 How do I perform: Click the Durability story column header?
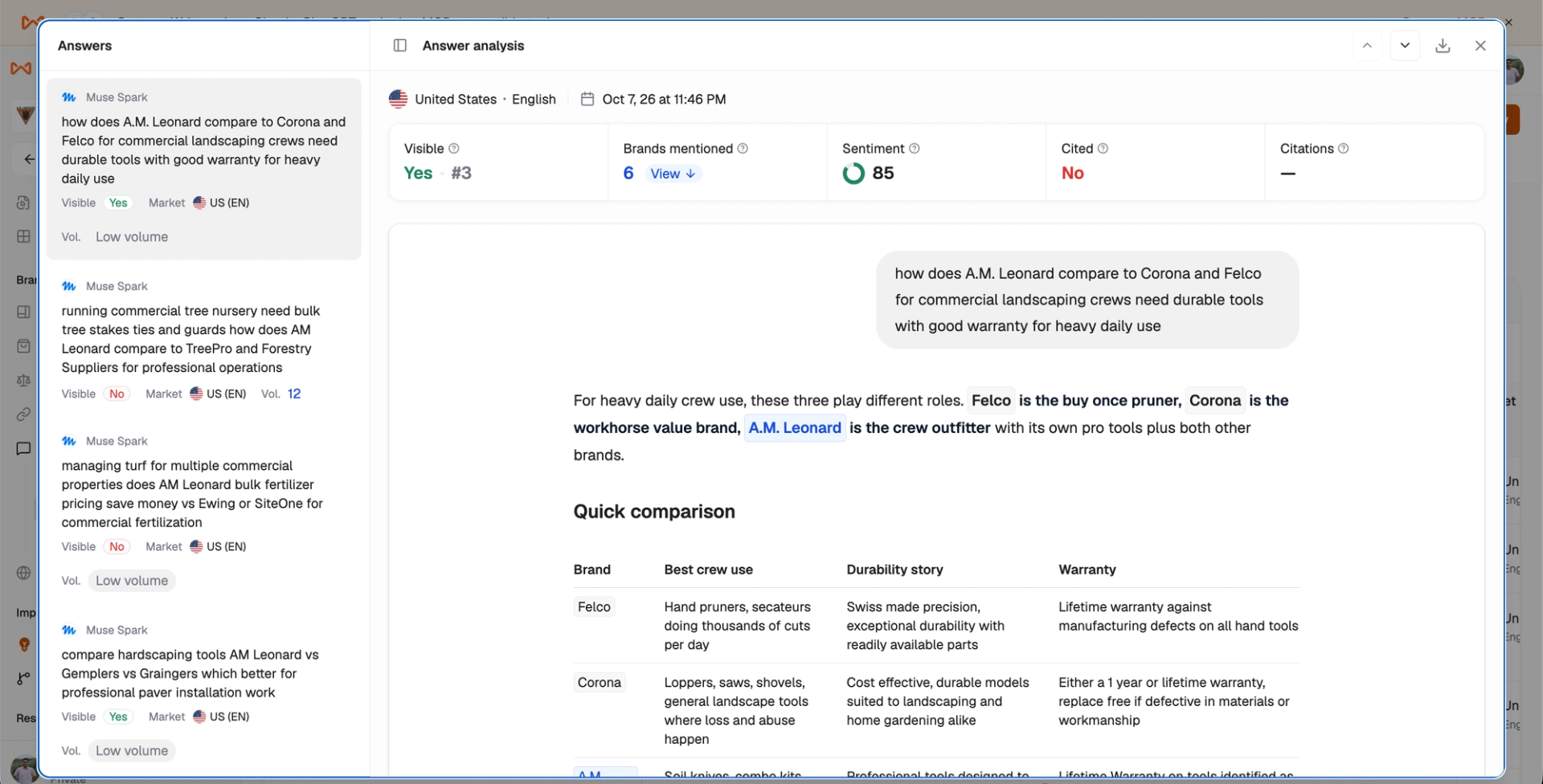pos(894,570)
